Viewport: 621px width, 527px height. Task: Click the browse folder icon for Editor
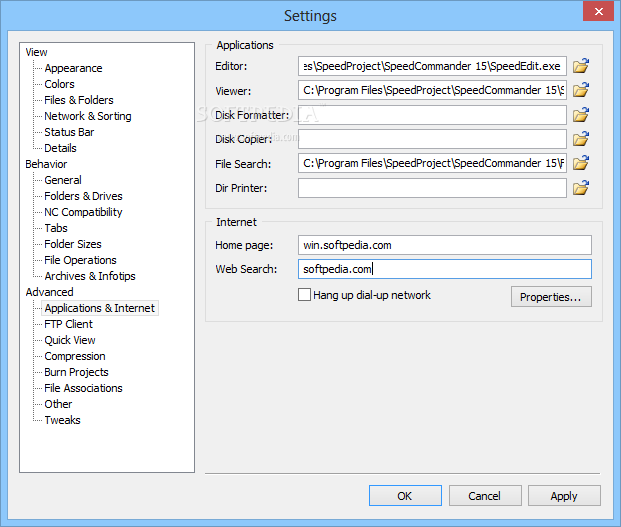[581, 67]
